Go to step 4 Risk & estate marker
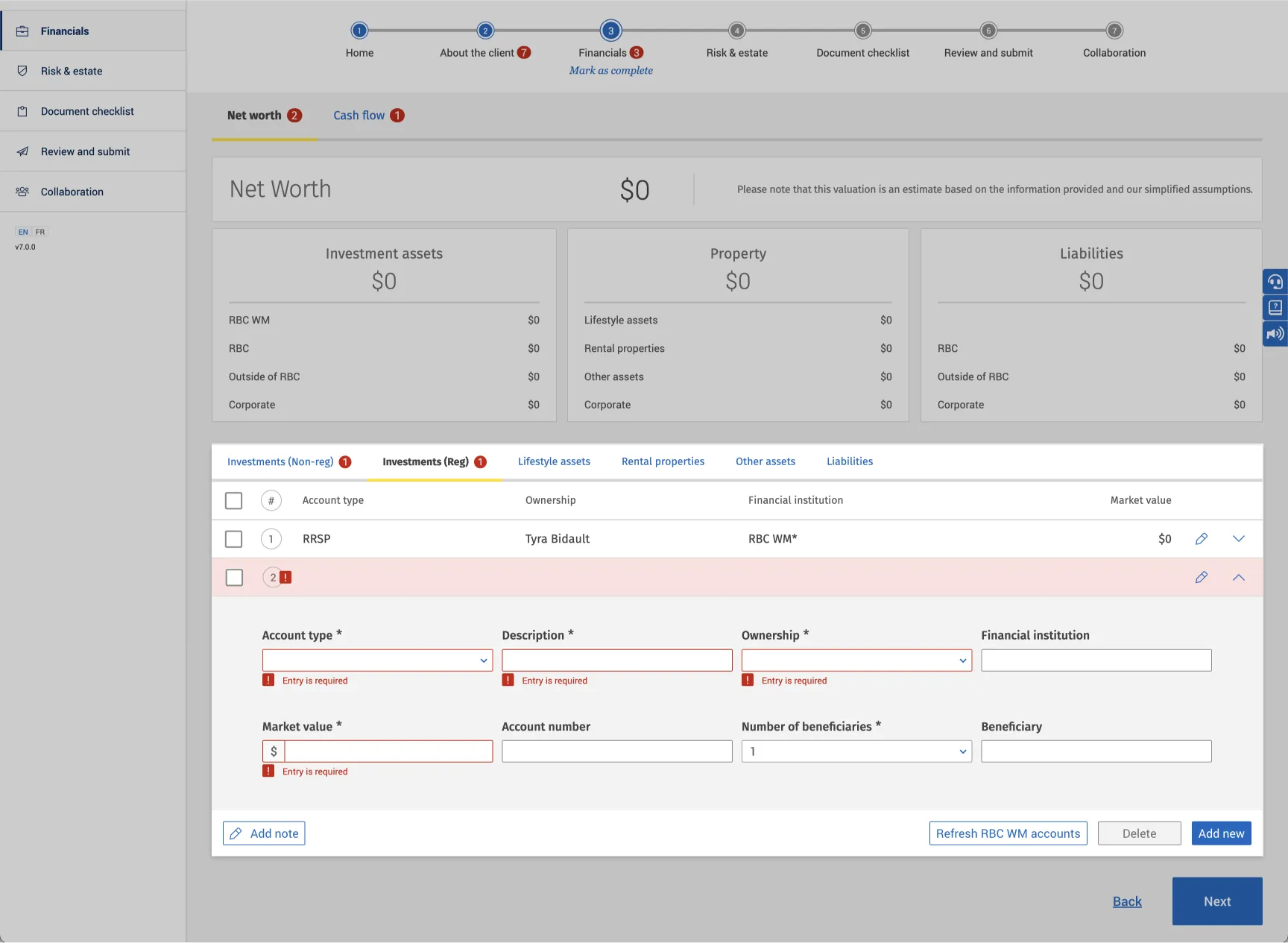 (x=736, y=31)
